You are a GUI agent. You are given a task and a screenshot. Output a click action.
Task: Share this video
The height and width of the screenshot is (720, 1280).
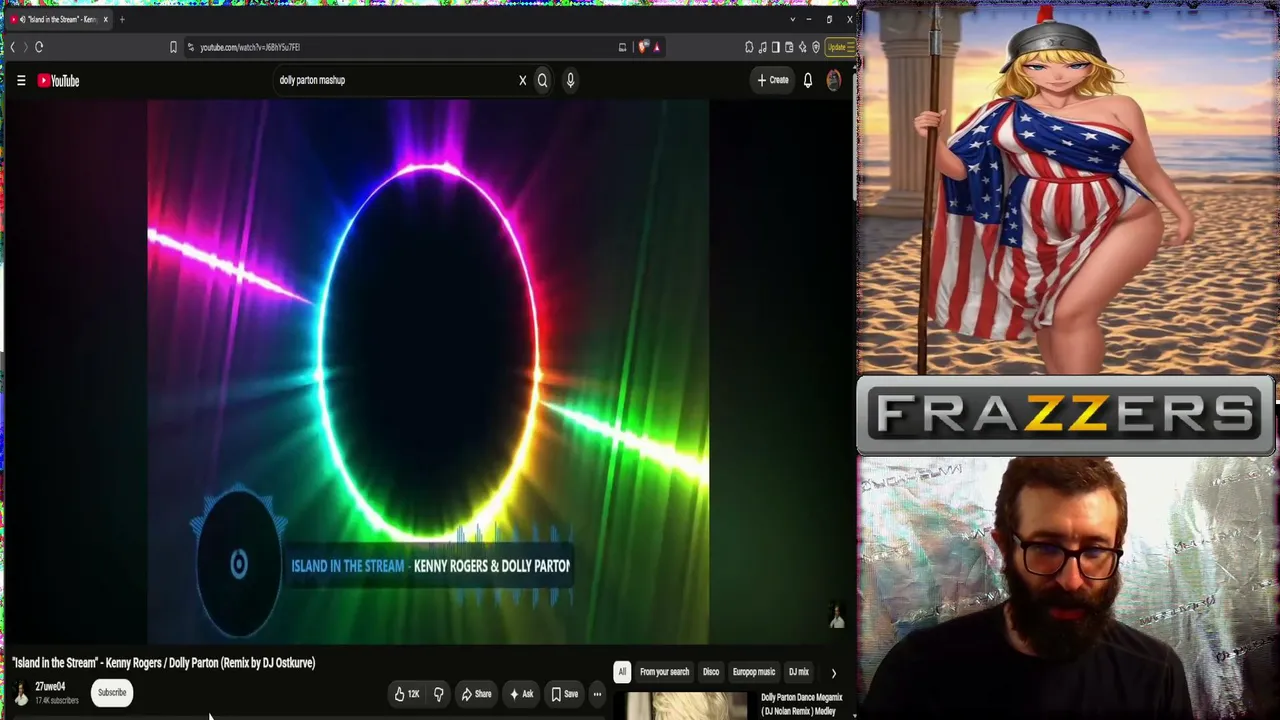pos(477,694)
